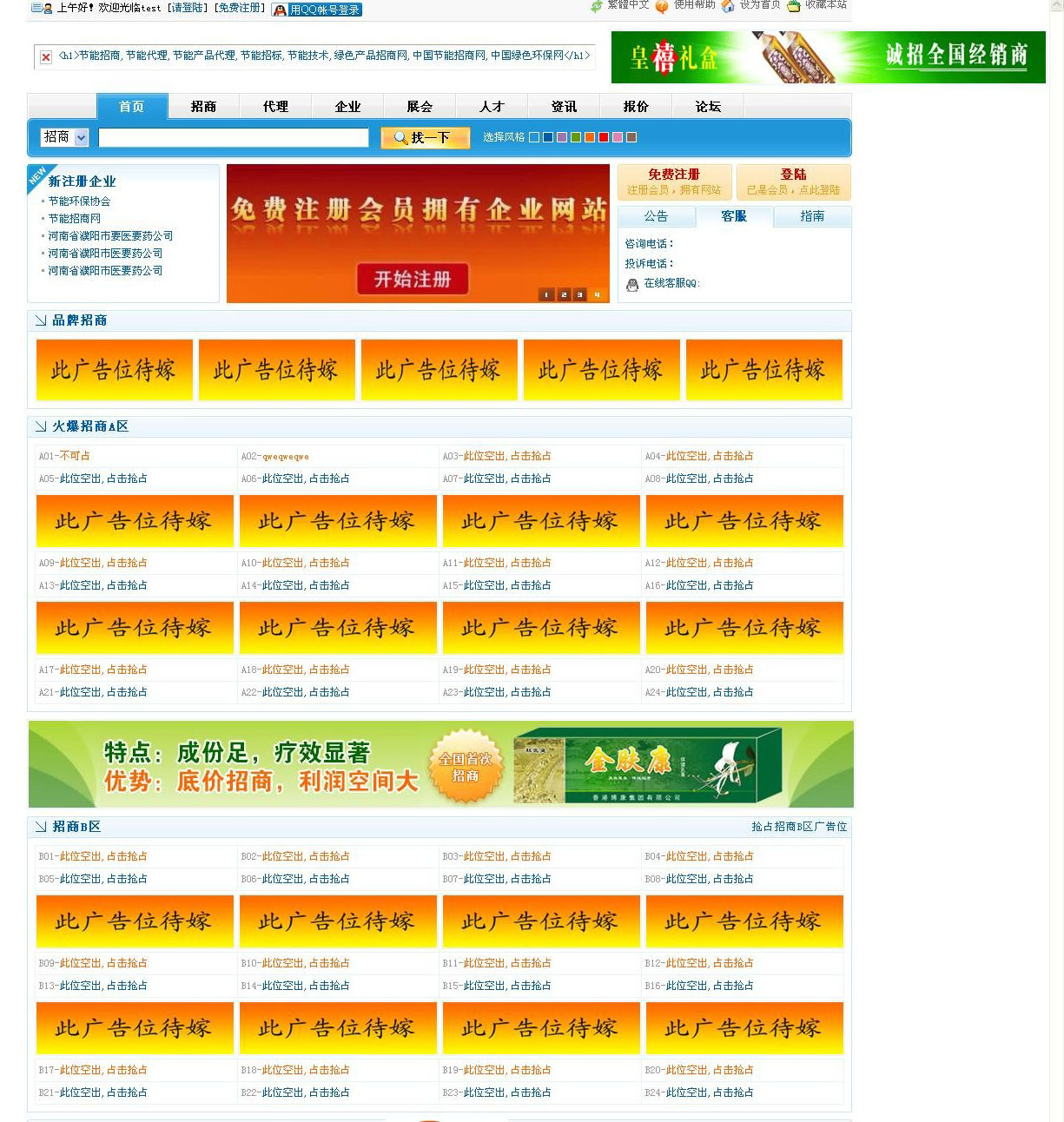Open the 论坛 navigation menu item

pos(707,106)
